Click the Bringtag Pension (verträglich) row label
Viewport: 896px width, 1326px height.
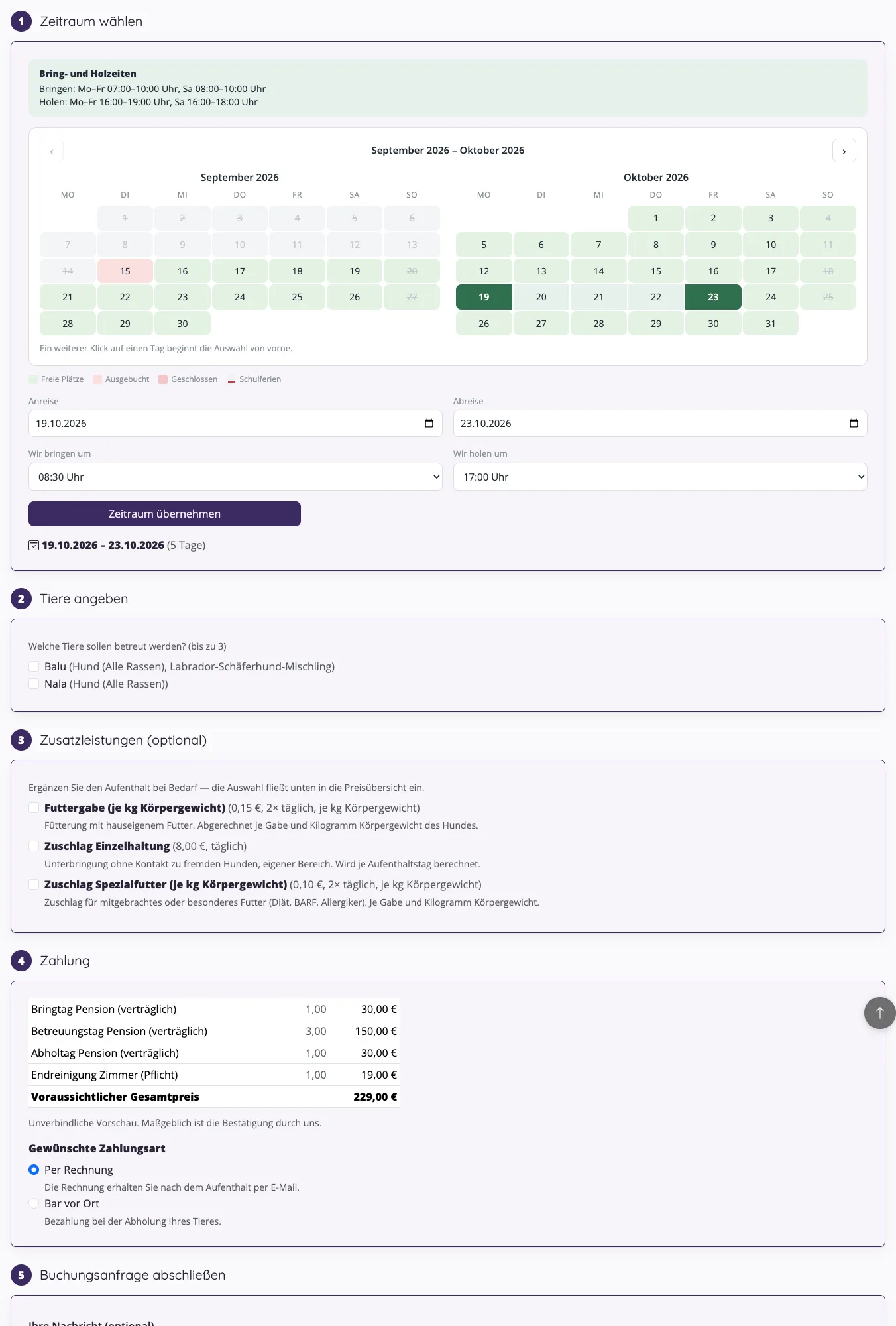tap(103, 1009)
